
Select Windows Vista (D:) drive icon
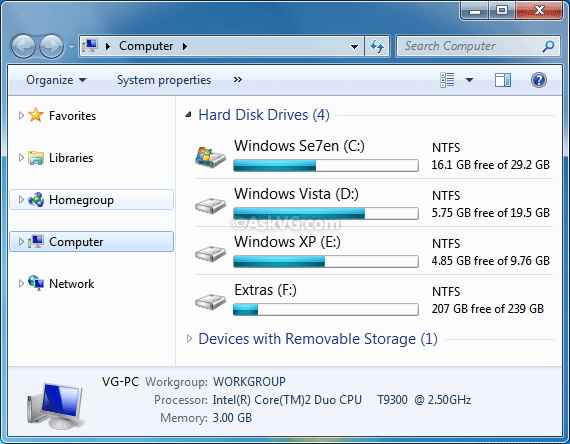click(x=210, y=206)
